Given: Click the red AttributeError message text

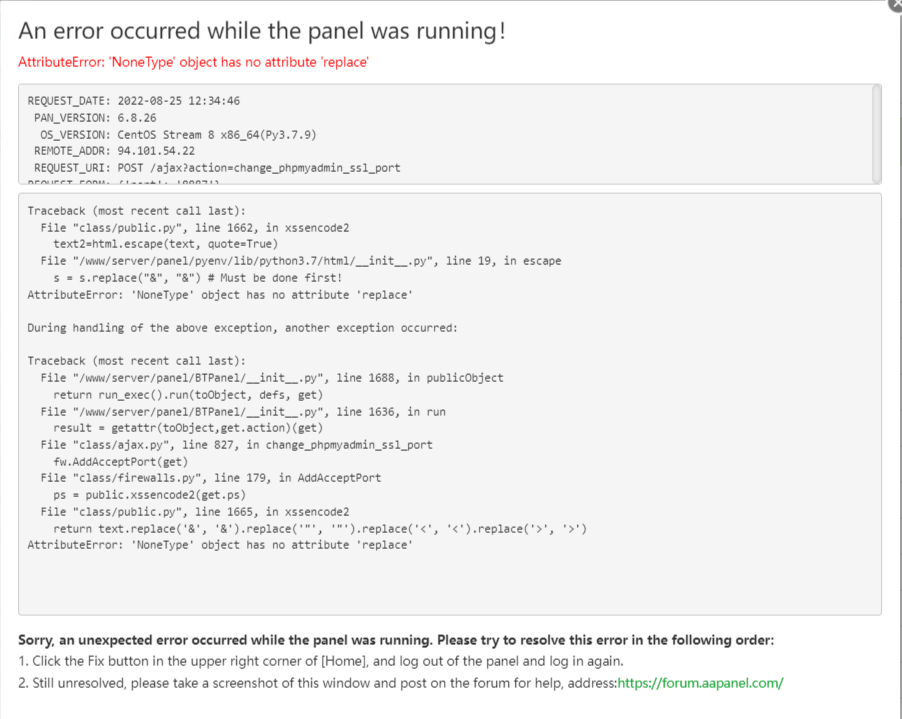Looking at the screenshot, I should [x=194, y=62].
